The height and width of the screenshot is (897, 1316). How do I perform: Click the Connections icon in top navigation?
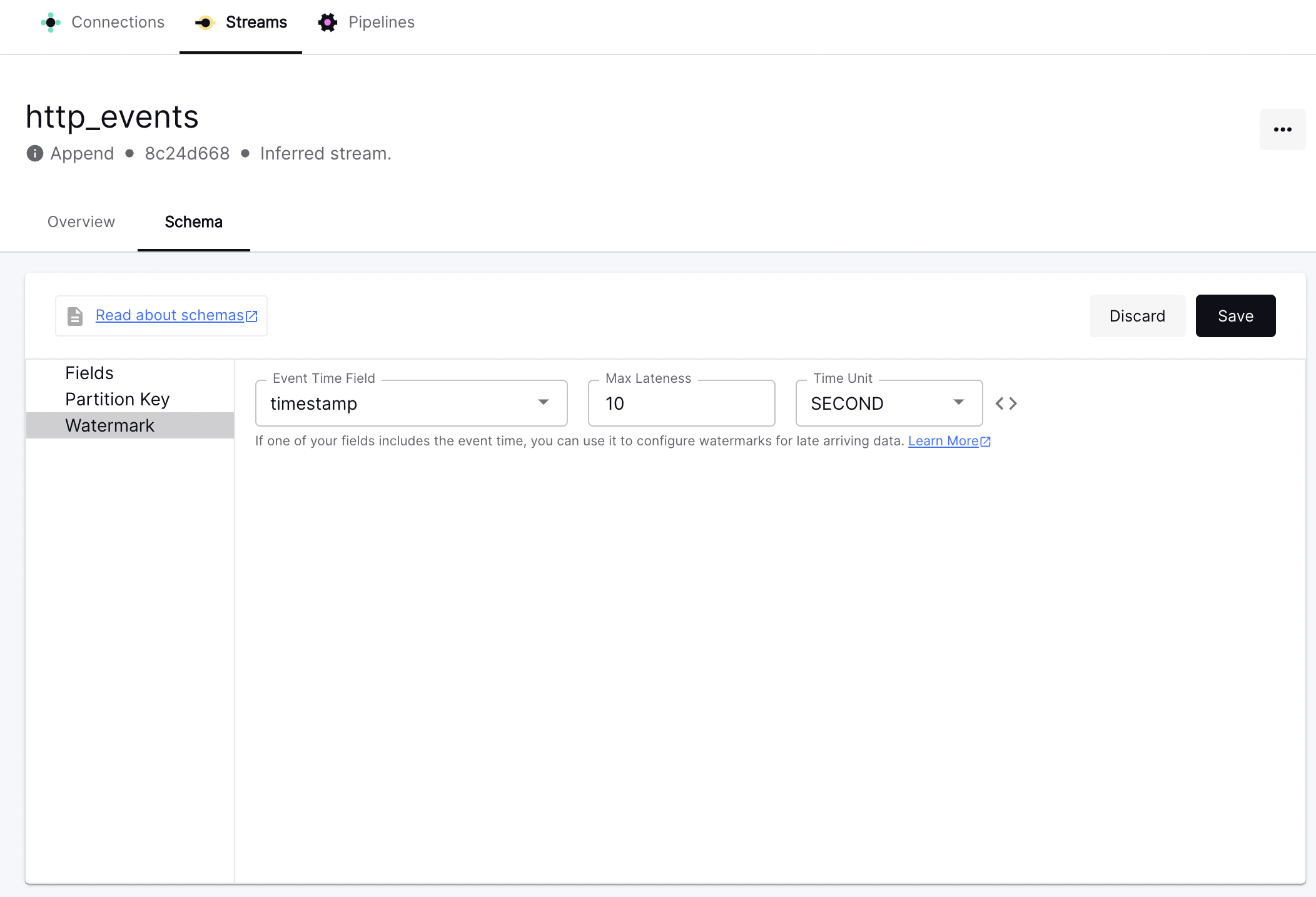click(x=51, y=23)
